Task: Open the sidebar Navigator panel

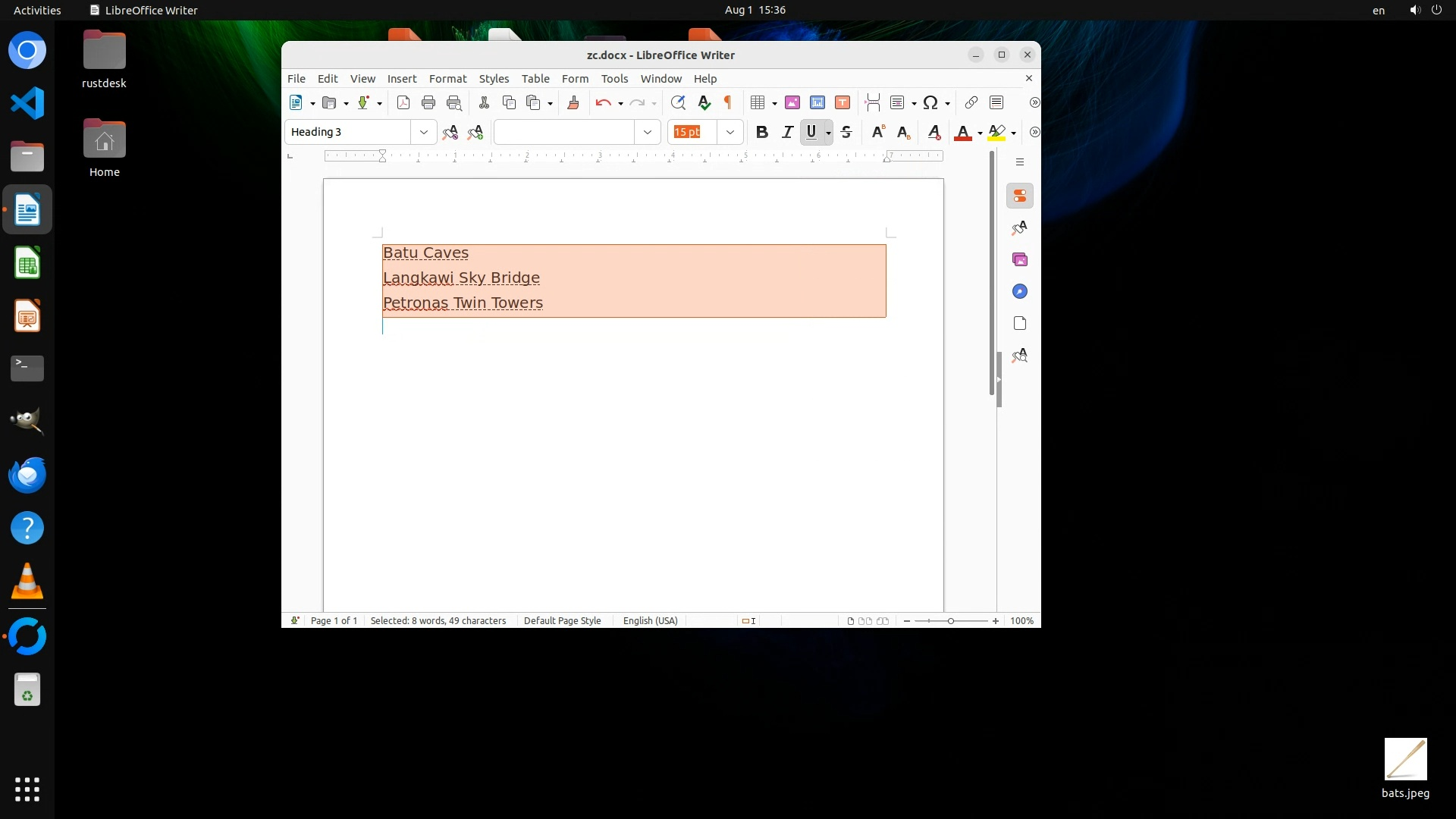Action: tap(1020, 291)
